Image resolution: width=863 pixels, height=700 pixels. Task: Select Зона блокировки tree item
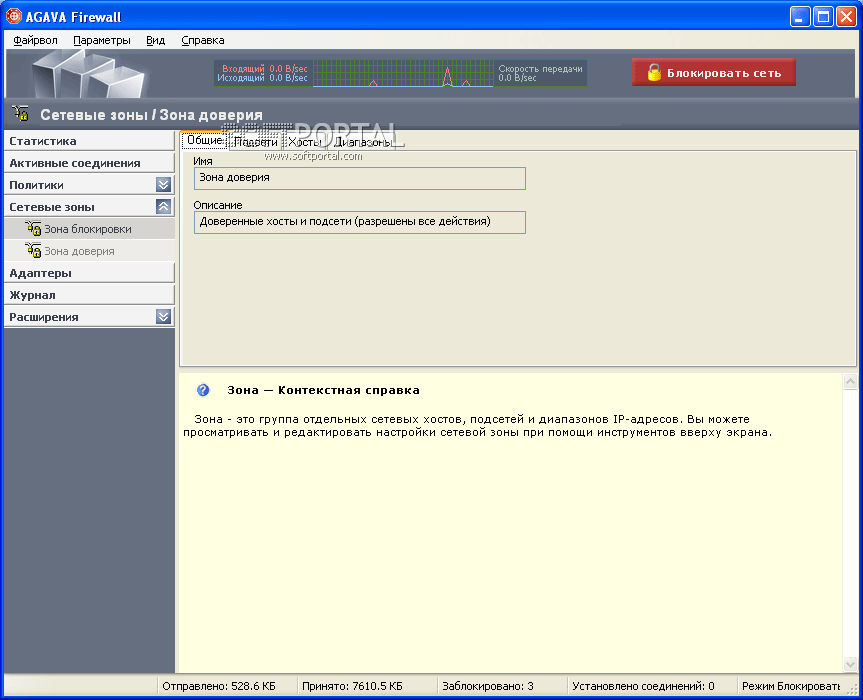coord(89,229)
